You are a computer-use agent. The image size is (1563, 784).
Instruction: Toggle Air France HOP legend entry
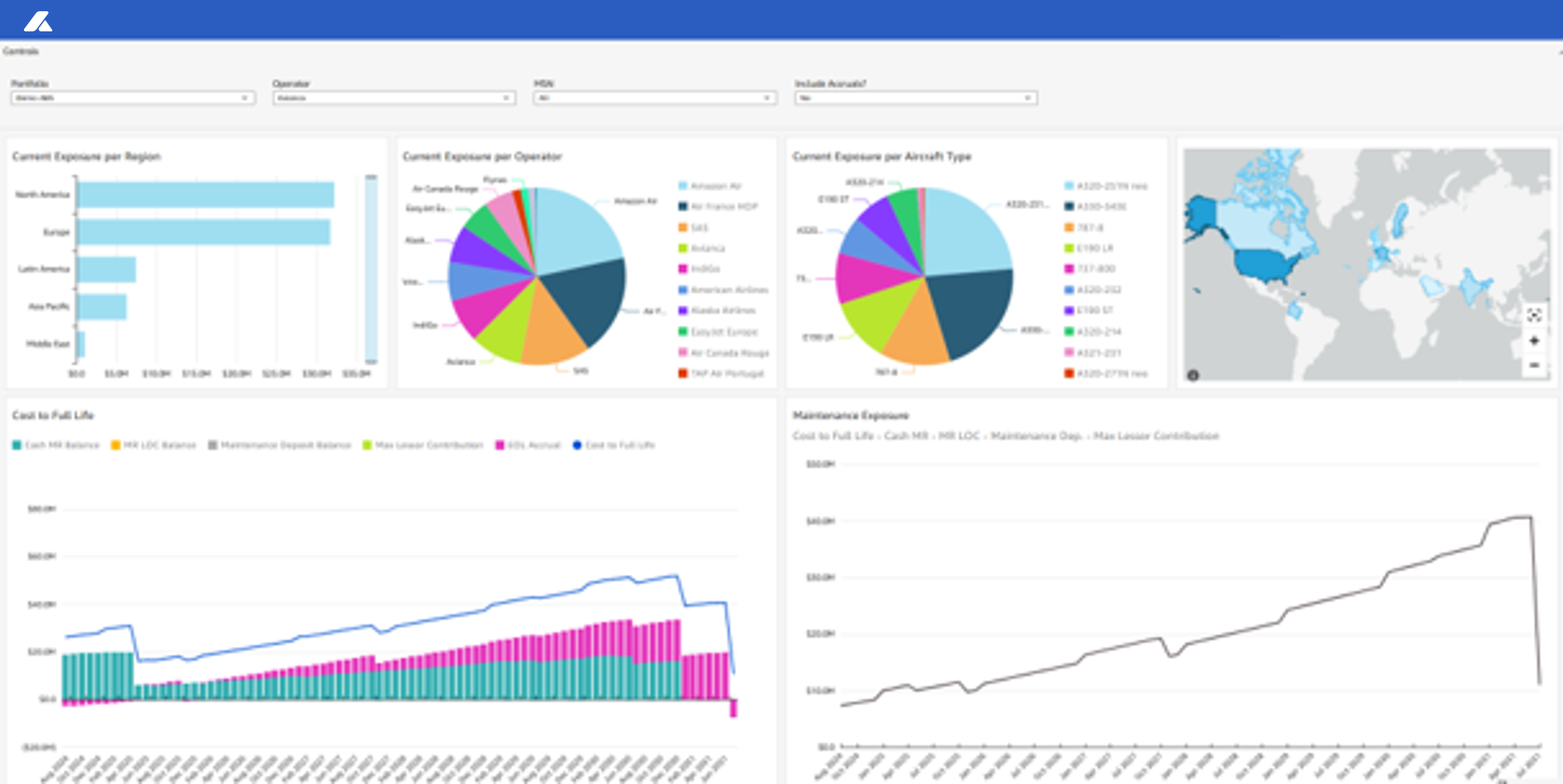(718, 206)
